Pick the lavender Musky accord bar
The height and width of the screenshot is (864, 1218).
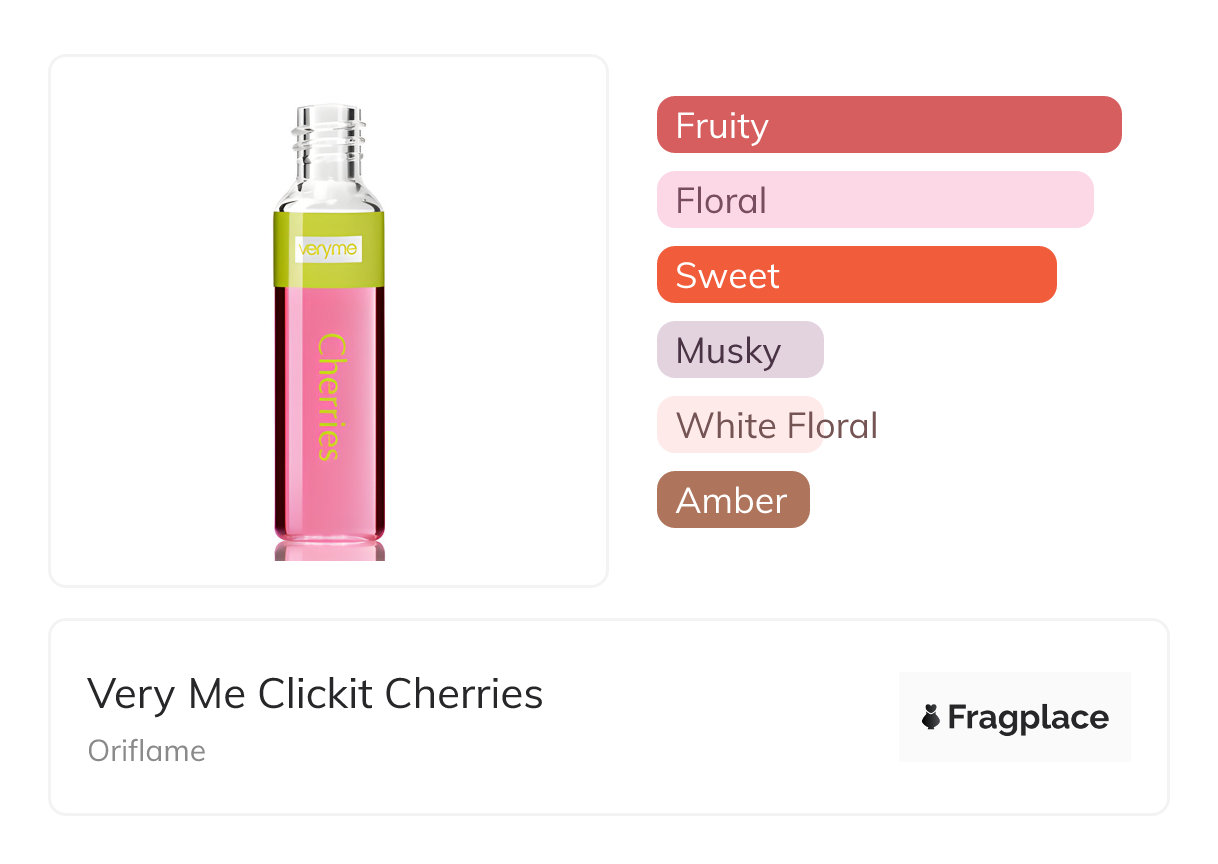(x=739, y=350)
